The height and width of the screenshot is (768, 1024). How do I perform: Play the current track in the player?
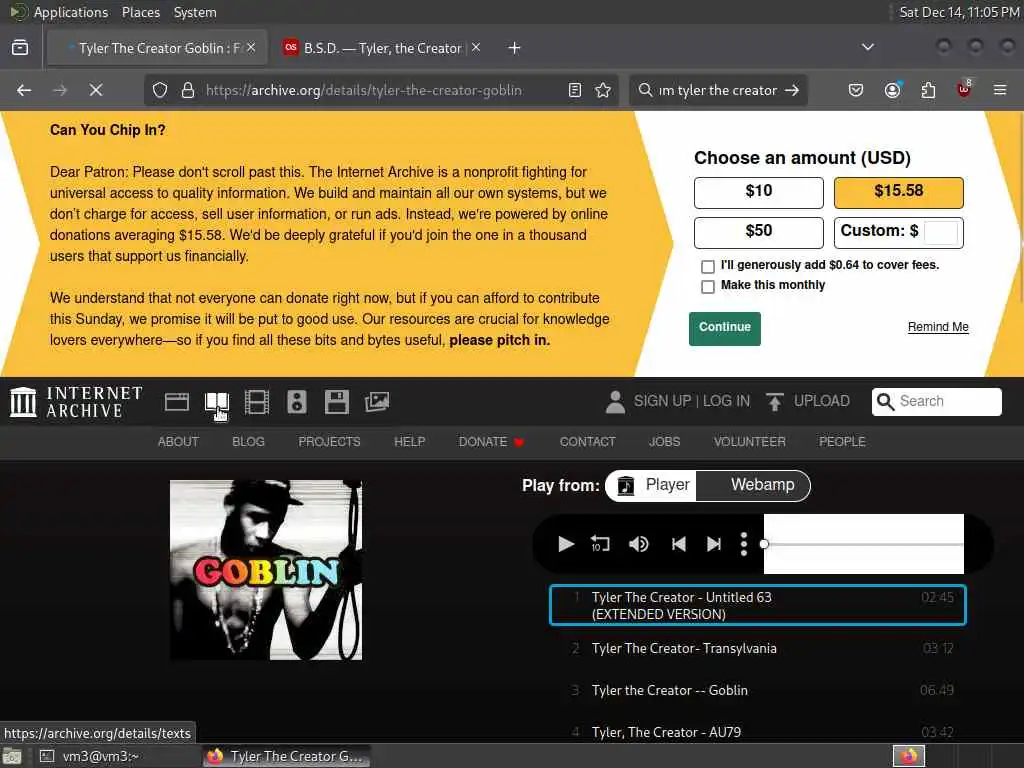[566, 544]
